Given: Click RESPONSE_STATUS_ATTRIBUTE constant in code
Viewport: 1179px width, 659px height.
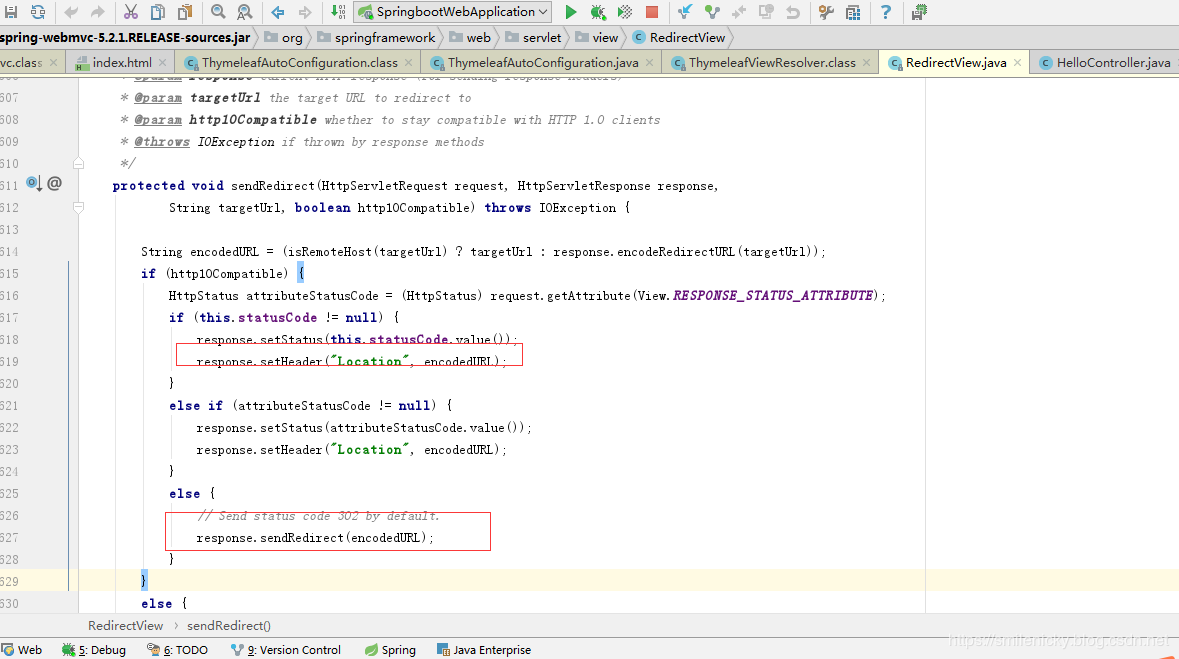Looking at the screenshot, I should [x=773, y=296].
